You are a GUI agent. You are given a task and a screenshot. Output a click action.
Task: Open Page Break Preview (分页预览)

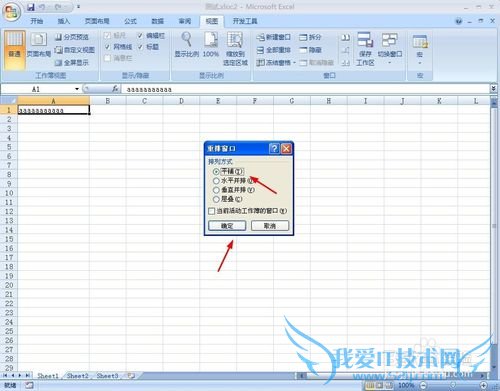click(72, 37)
